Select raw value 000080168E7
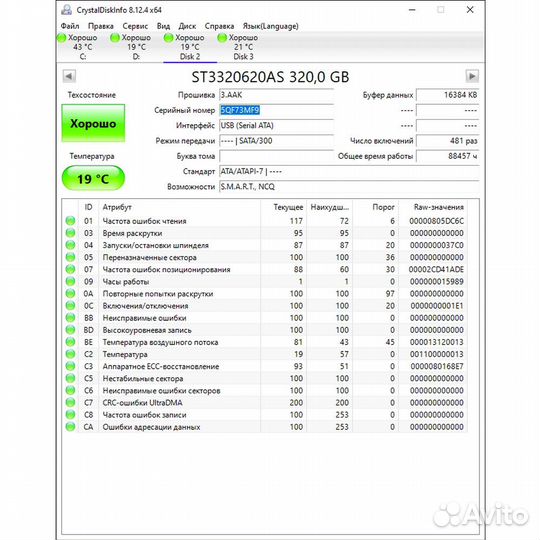540x540 pixels. [437, 366]
